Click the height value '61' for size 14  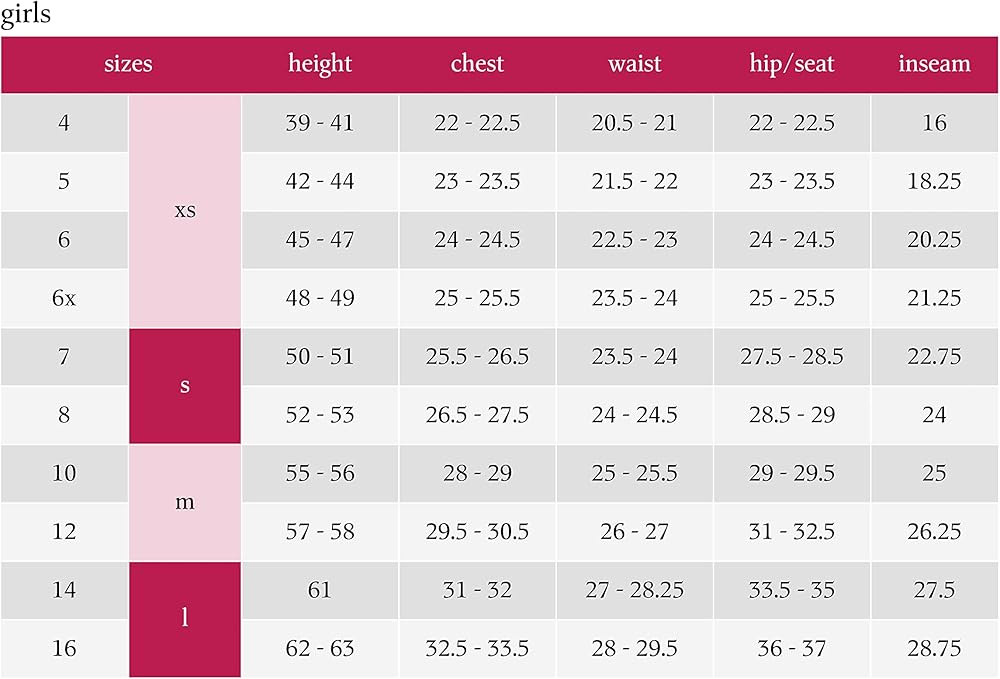click(x=320, y=590)
